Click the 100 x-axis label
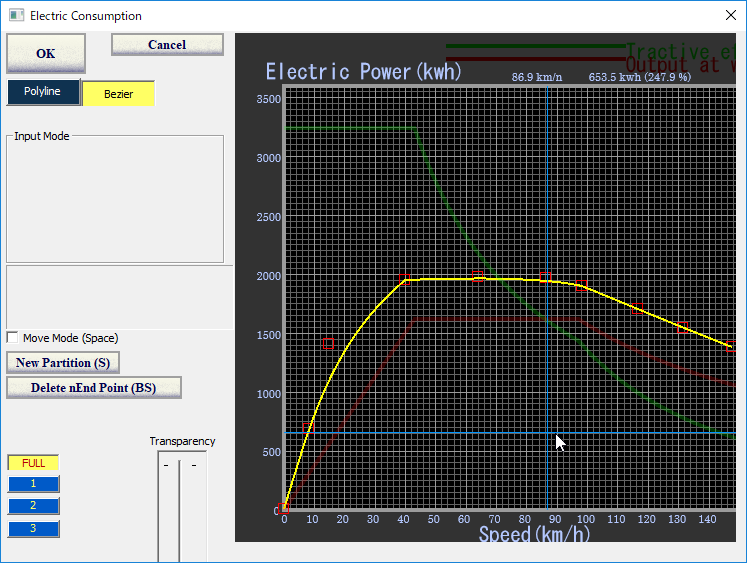 (x=586, y=519)
